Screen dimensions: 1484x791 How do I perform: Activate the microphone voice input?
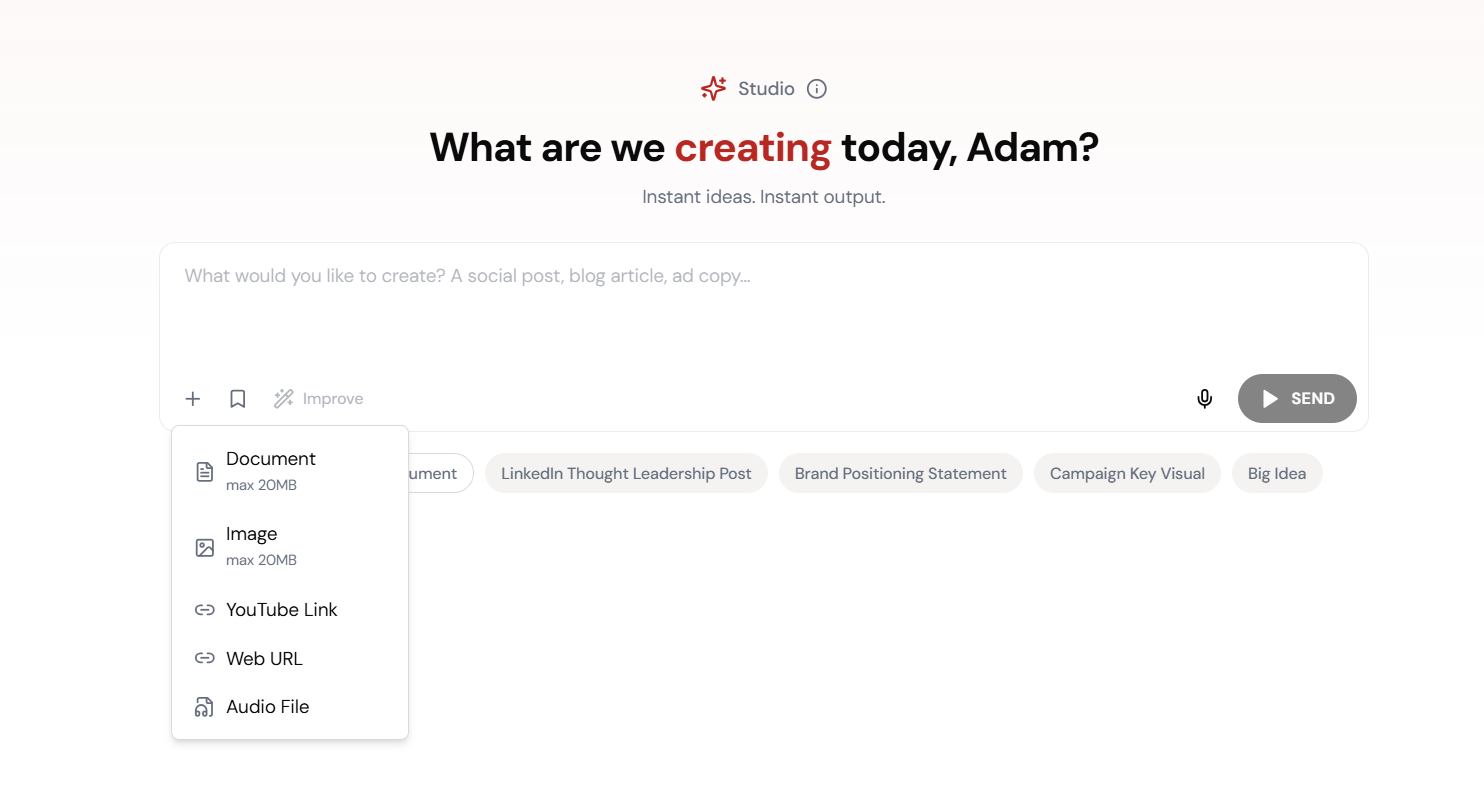[x=1205, y=399]
